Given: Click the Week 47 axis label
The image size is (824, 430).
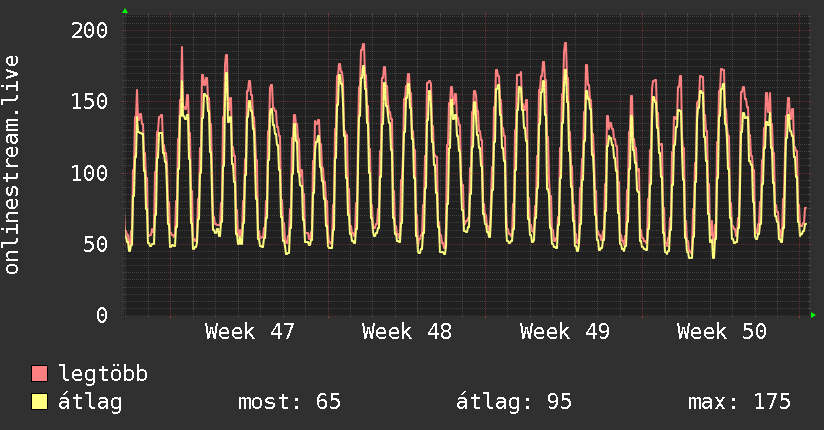Looking at the screenshot, I should coord(250,332).
